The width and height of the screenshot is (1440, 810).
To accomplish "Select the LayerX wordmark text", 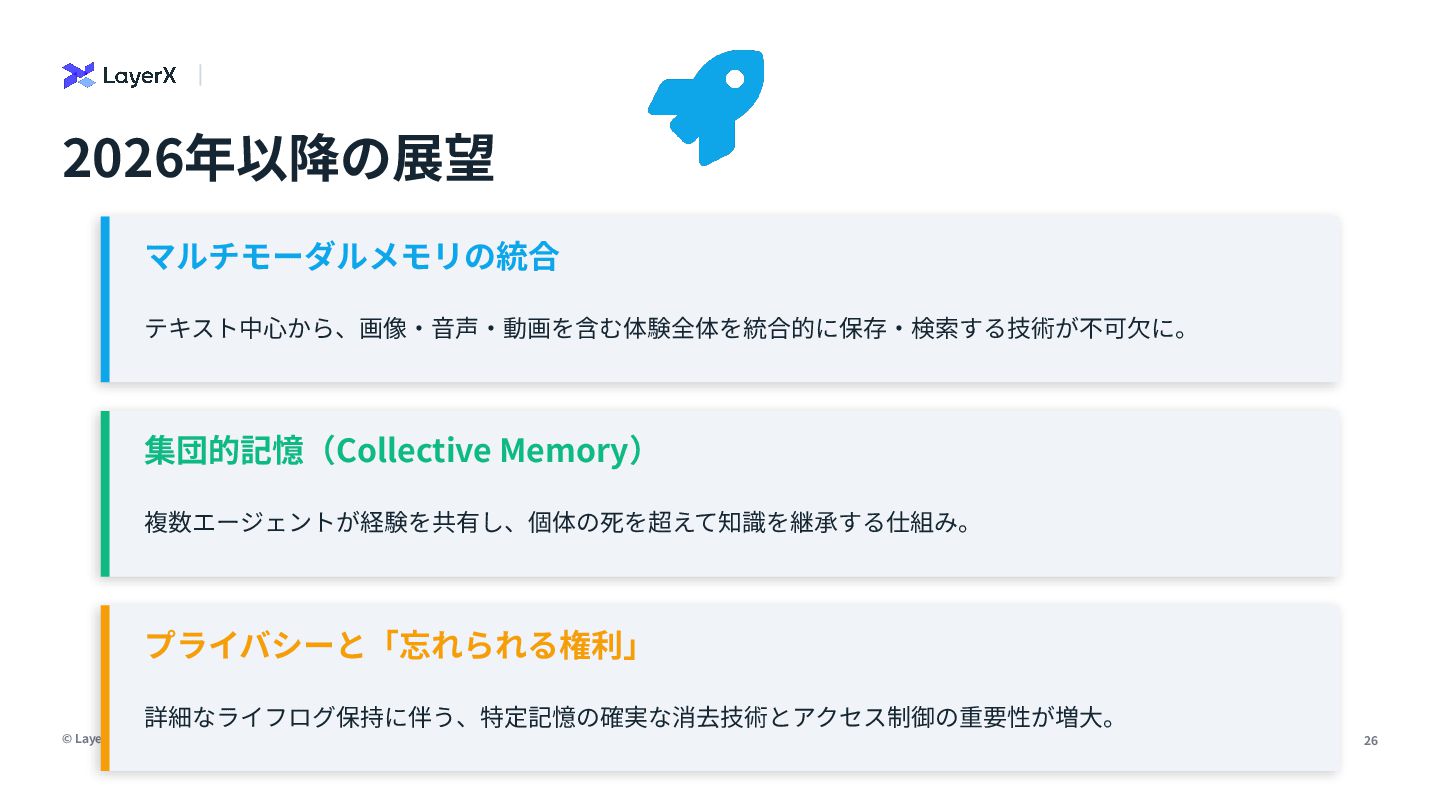I will click(139, 76).
